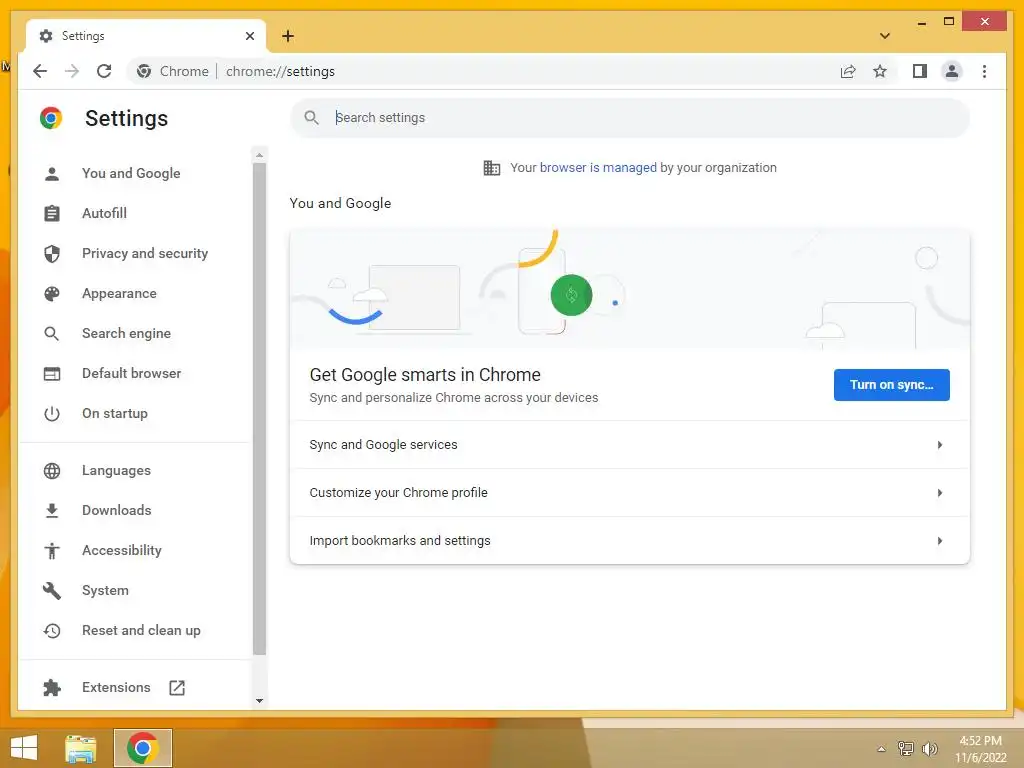1024x768 pixels.
Task: Expand Sync and Google services arrow
Action: tap(939, 445)
